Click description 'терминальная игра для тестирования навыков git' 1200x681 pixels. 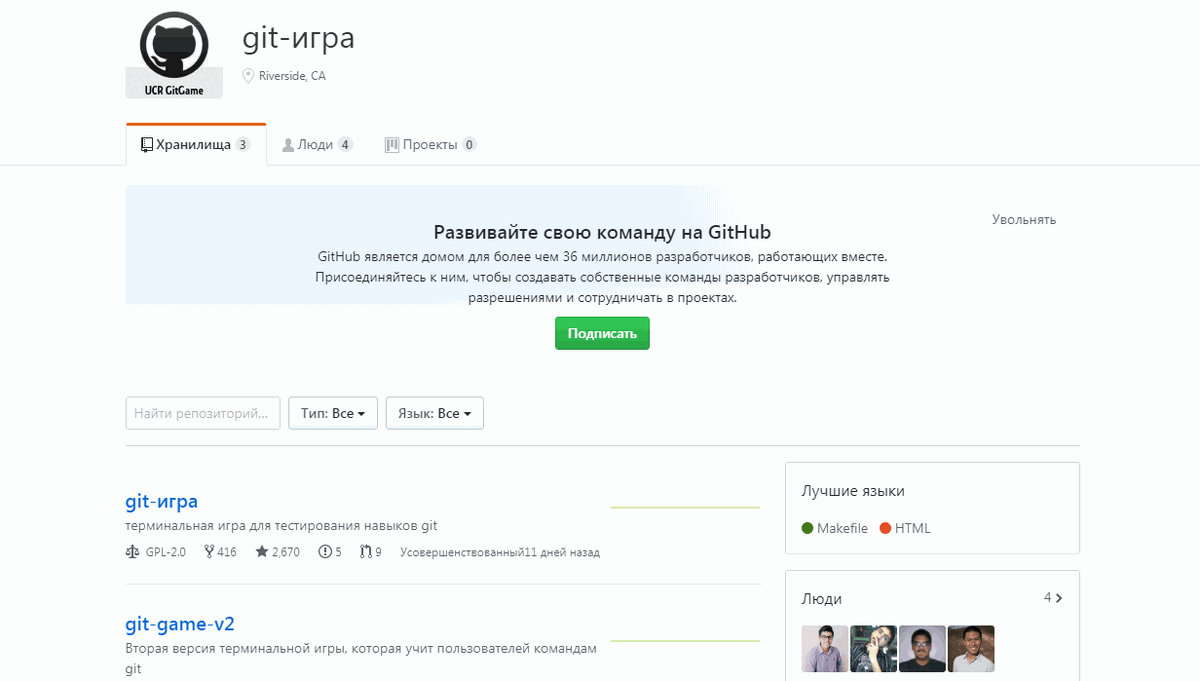[281, 526]
